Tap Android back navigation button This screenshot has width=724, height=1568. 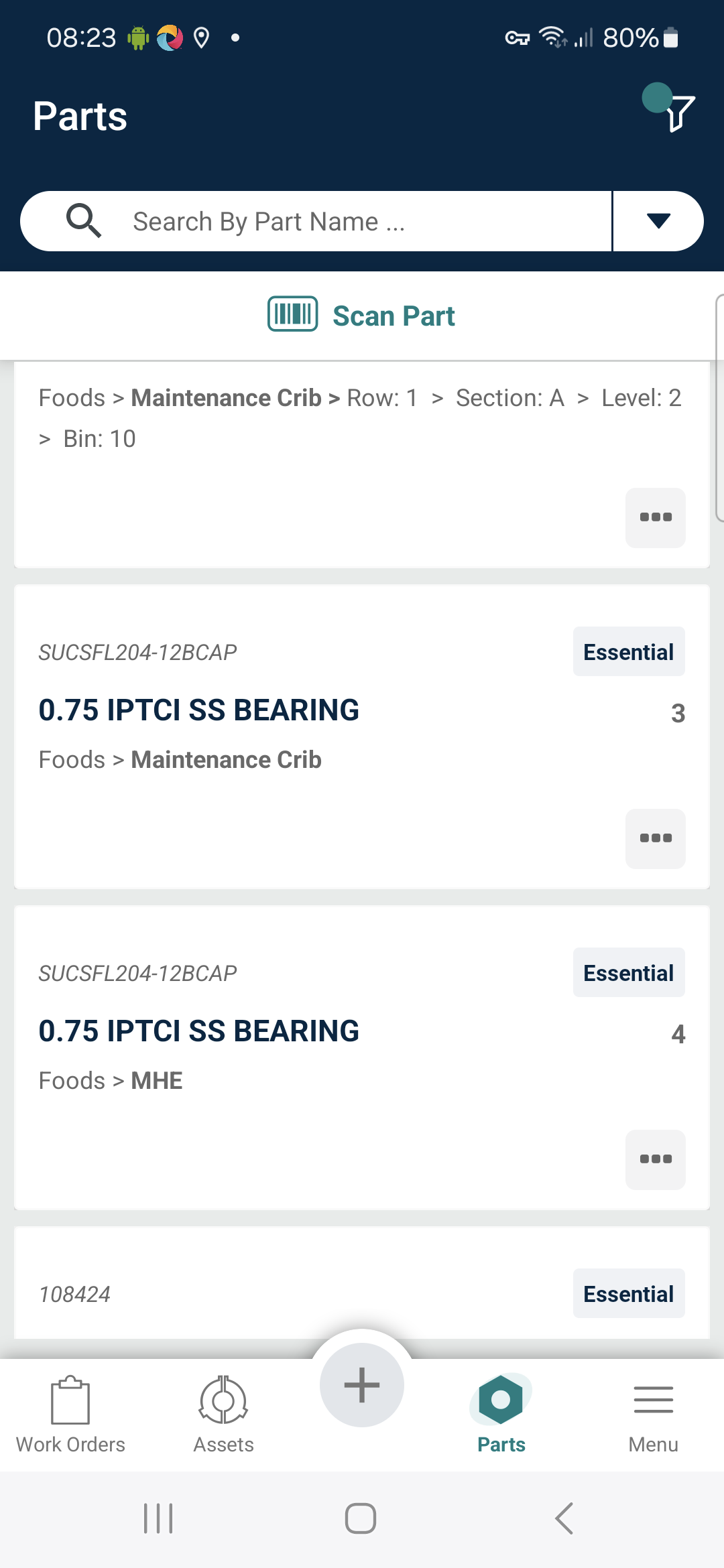click(x=564, y=1518)
